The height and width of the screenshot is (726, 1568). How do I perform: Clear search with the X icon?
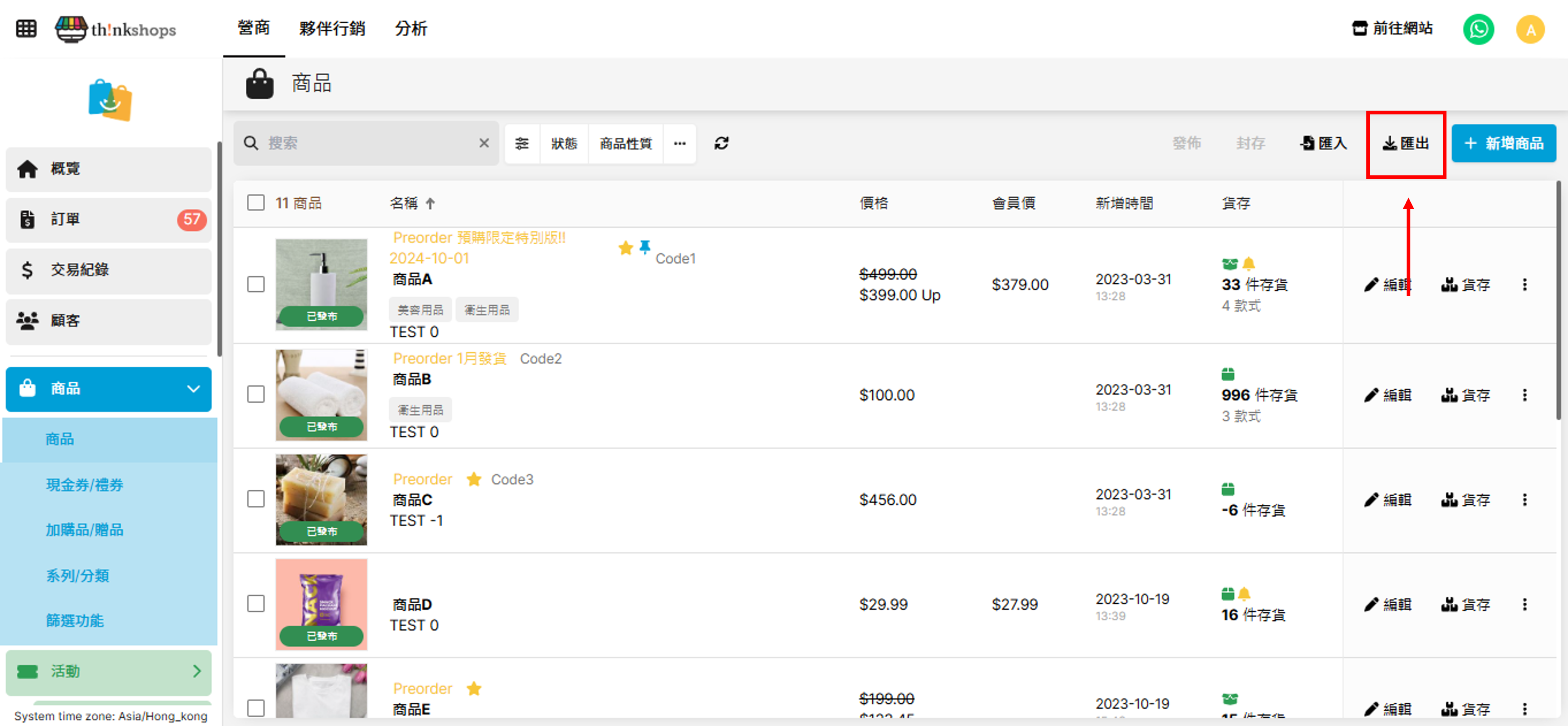(484, 143)
